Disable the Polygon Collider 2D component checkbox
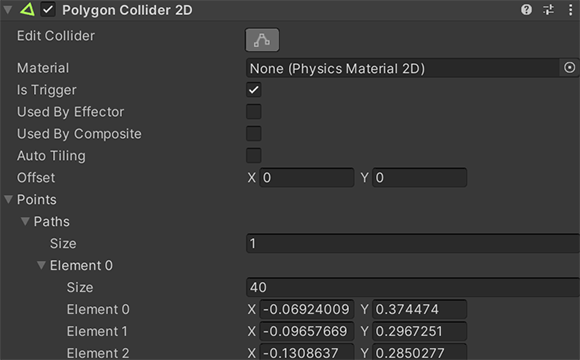This screenshot has width=580, height=360. point(48,10)
